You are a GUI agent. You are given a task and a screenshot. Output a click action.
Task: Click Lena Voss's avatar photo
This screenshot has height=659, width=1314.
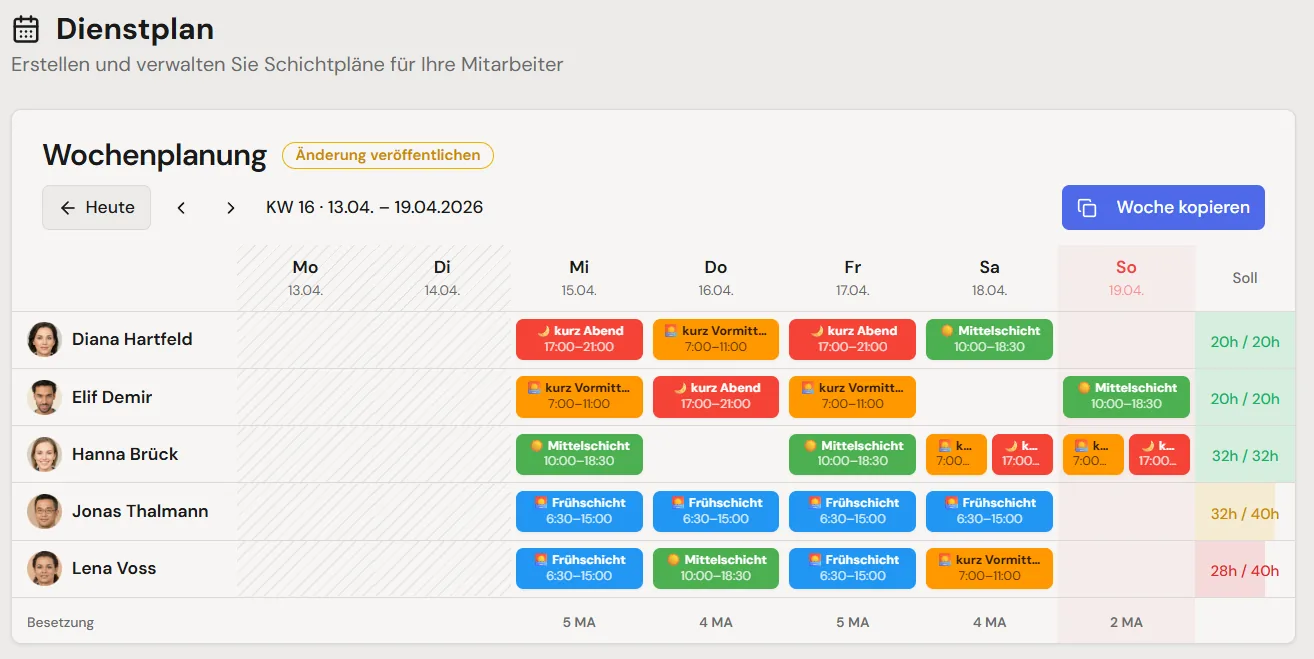click(44, 568)
